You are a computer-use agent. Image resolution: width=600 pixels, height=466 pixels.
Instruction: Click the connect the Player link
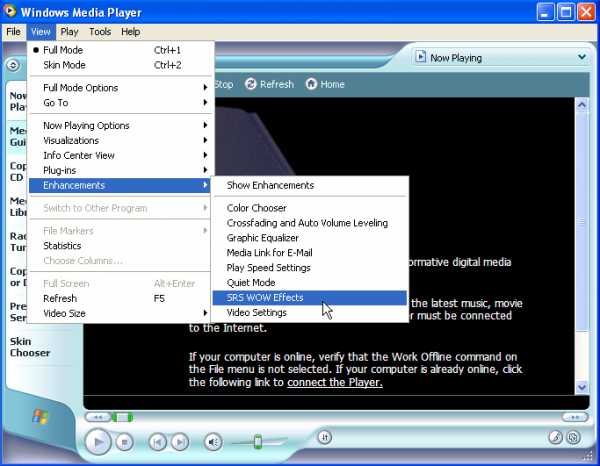(x=335, y=382)
